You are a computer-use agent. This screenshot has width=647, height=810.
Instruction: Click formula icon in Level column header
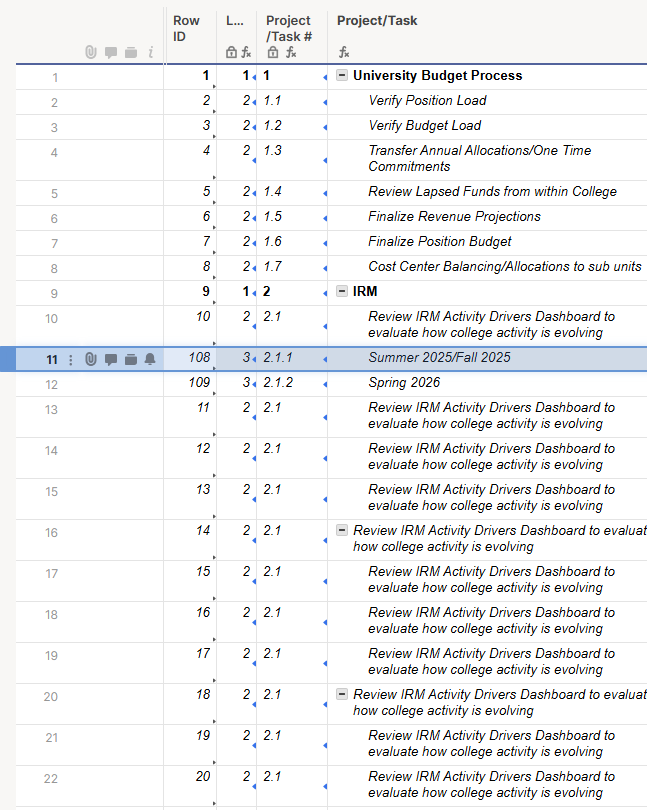click(247, 52)
